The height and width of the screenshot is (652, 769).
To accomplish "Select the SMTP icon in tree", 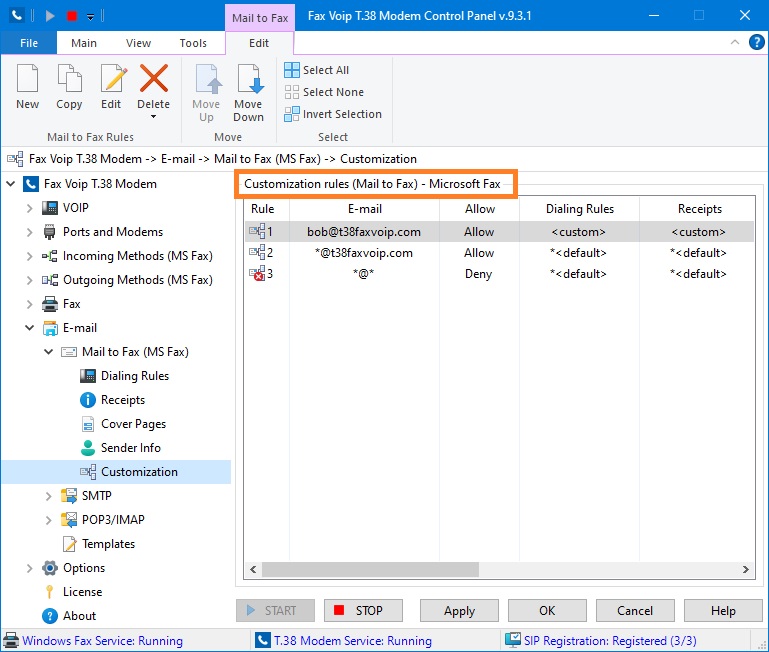I will (x=69, y=496).
